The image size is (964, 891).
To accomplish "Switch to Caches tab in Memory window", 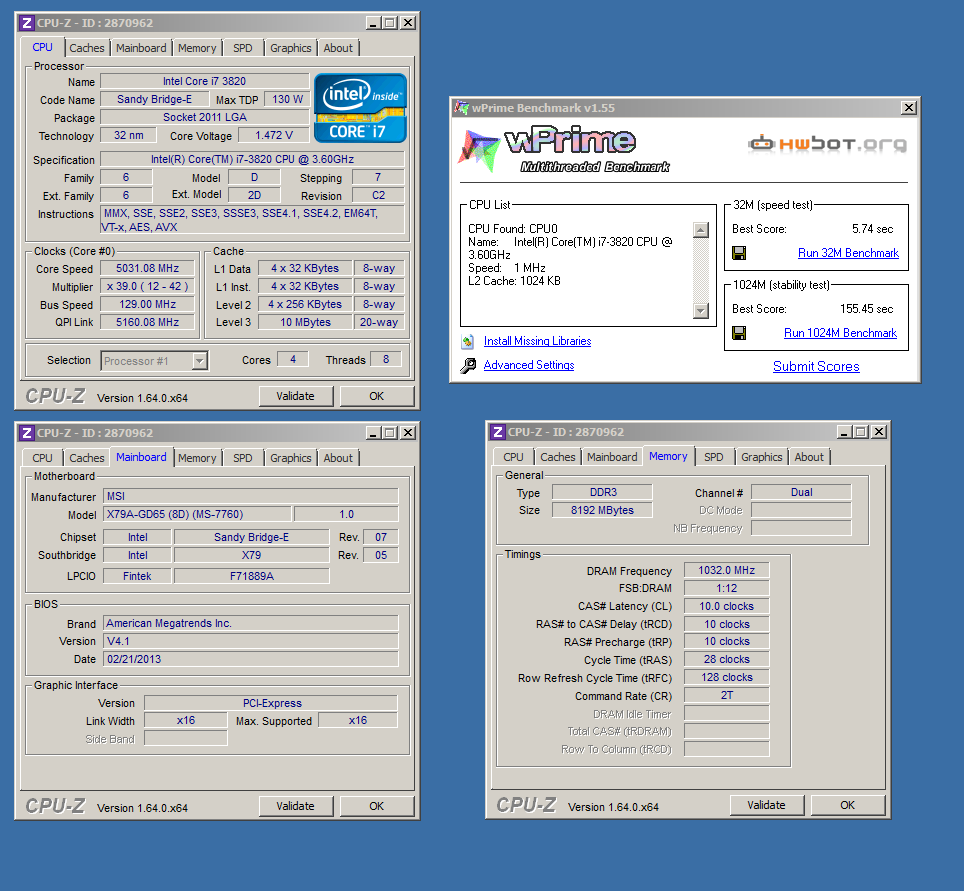I will (x=558, y=457).
